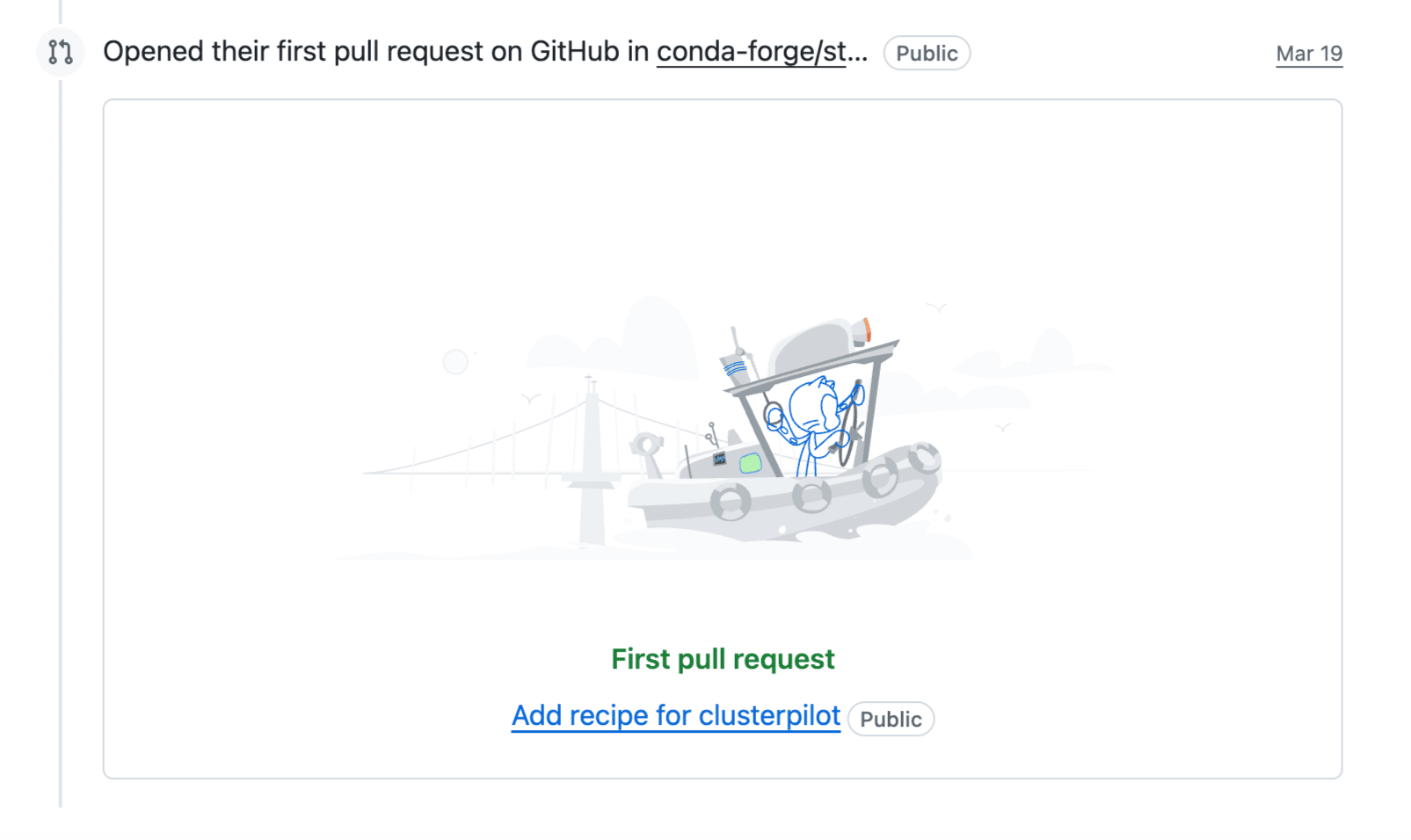Click the vertical timeline line below the icon

pos(60,439)
